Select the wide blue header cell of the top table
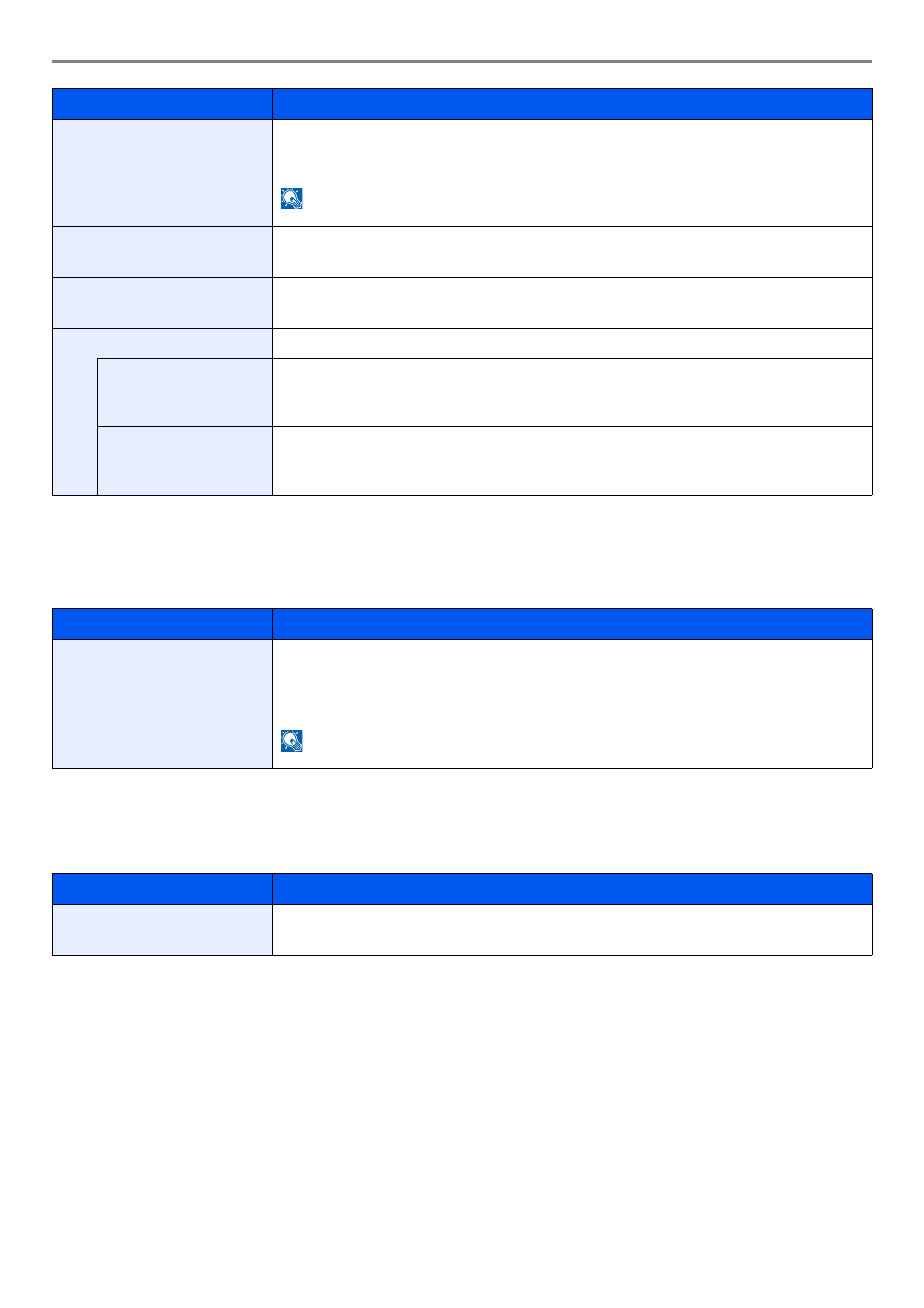The image size is (924, 1308). pos(572,105)
